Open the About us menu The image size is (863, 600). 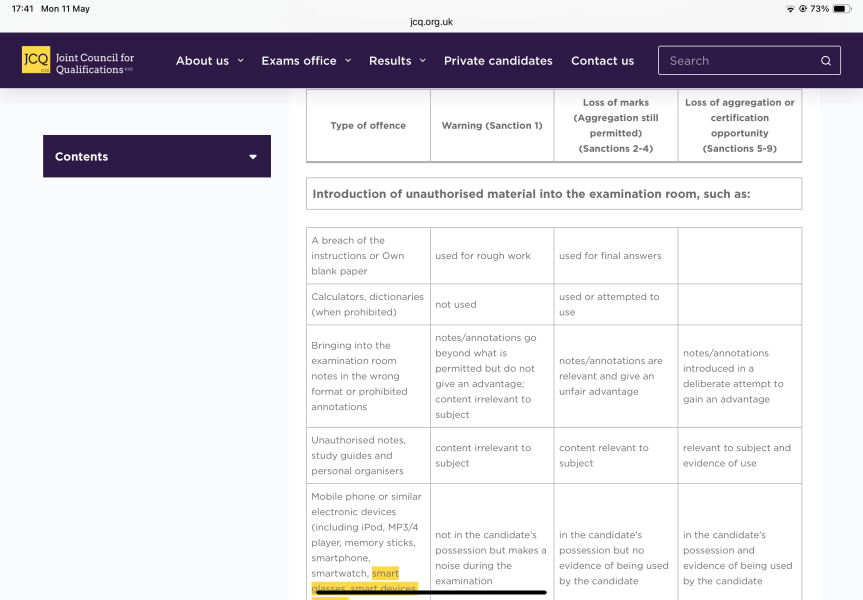pos(202,61)
